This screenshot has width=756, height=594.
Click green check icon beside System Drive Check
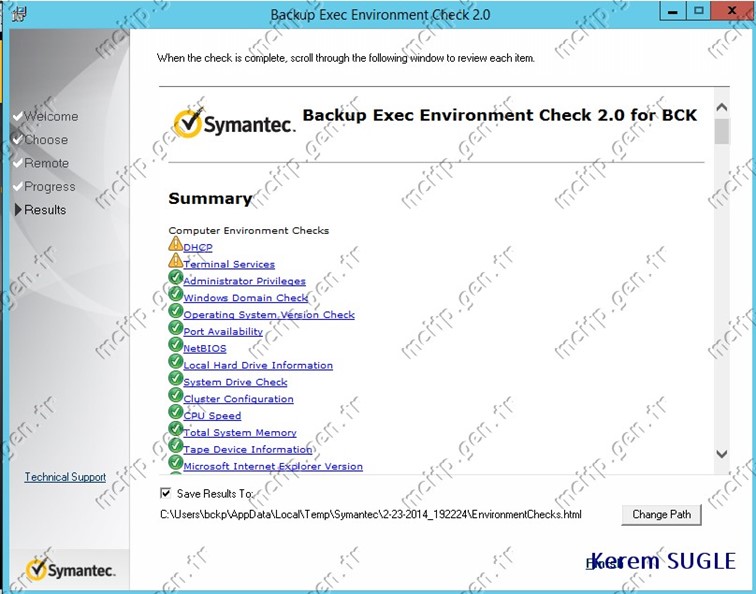pos(176,378)
